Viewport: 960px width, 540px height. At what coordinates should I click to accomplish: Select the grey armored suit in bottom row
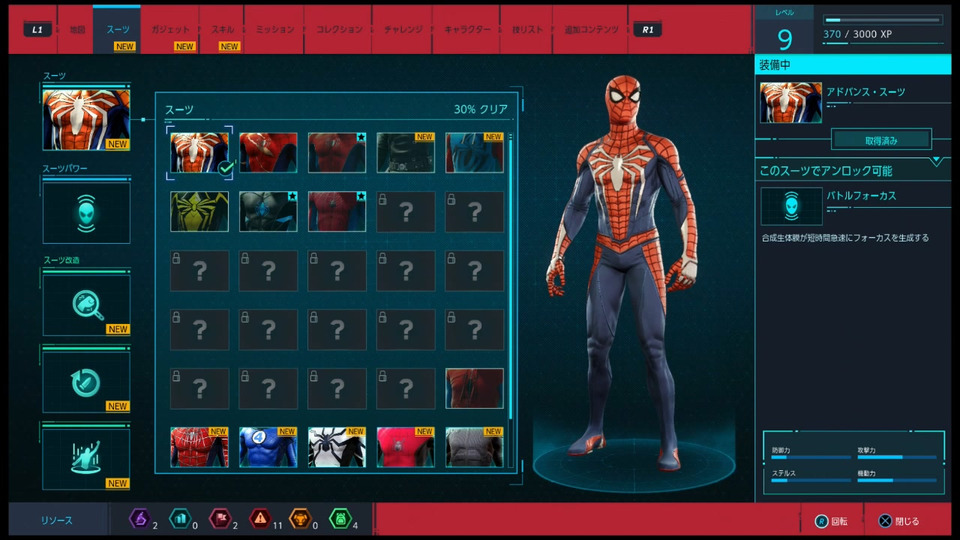pyautogui.click(x=474, y=447)
